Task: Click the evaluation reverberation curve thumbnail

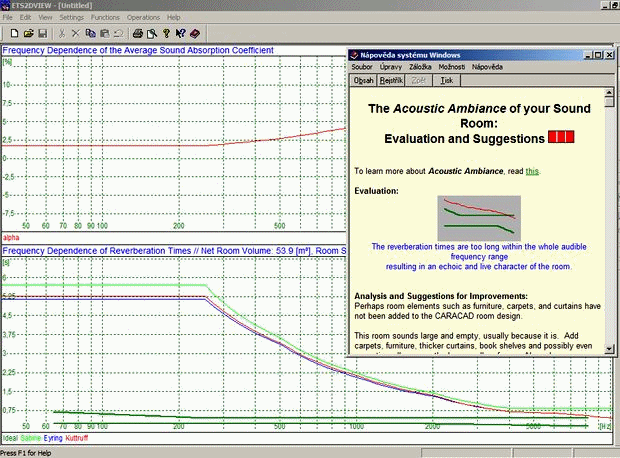Action: [x=479, y=218]
